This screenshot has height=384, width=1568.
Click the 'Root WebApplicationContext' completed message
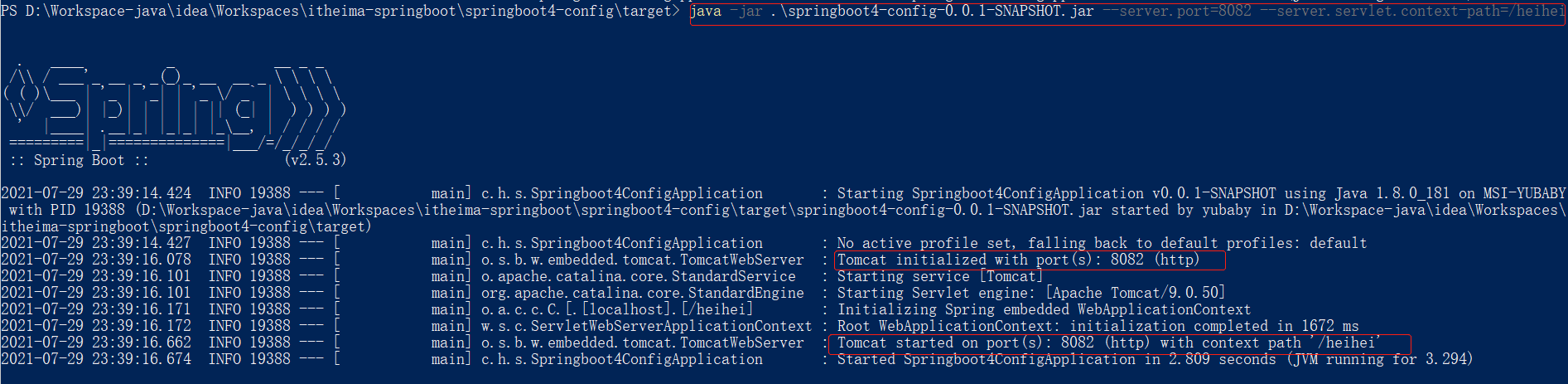pos(1098,326)
